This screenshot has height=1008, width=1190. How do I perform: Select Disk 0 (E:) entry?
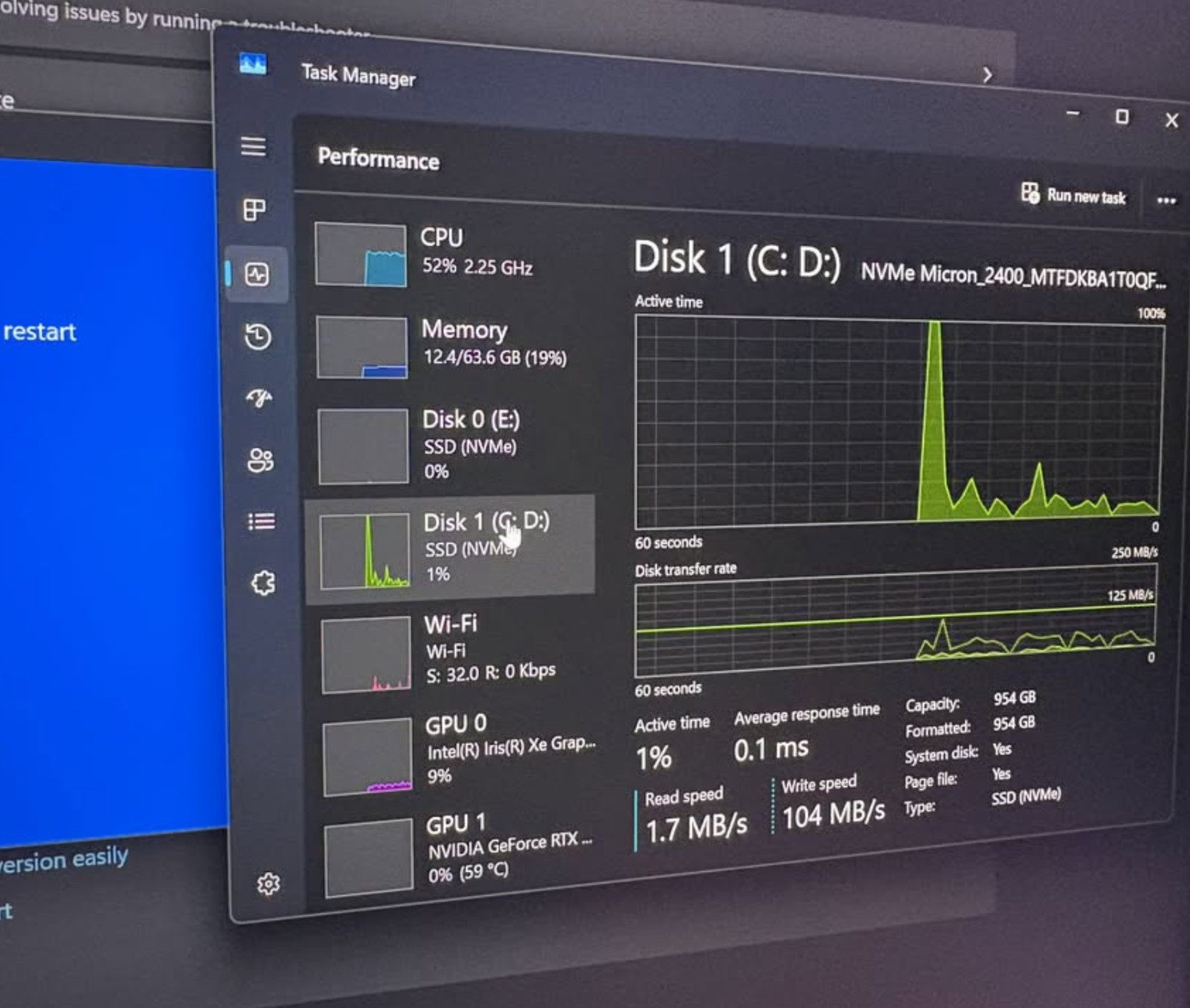tap(451, 445)
